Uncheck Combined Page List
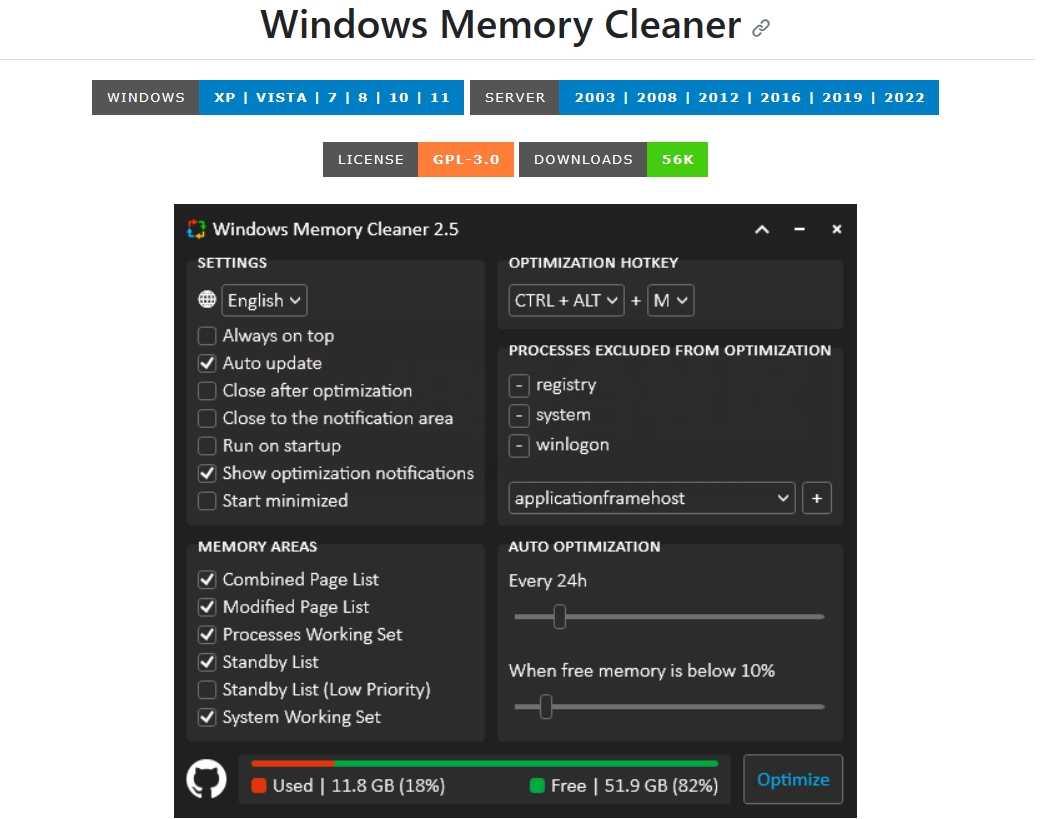1046x819 pixels. 207,580
